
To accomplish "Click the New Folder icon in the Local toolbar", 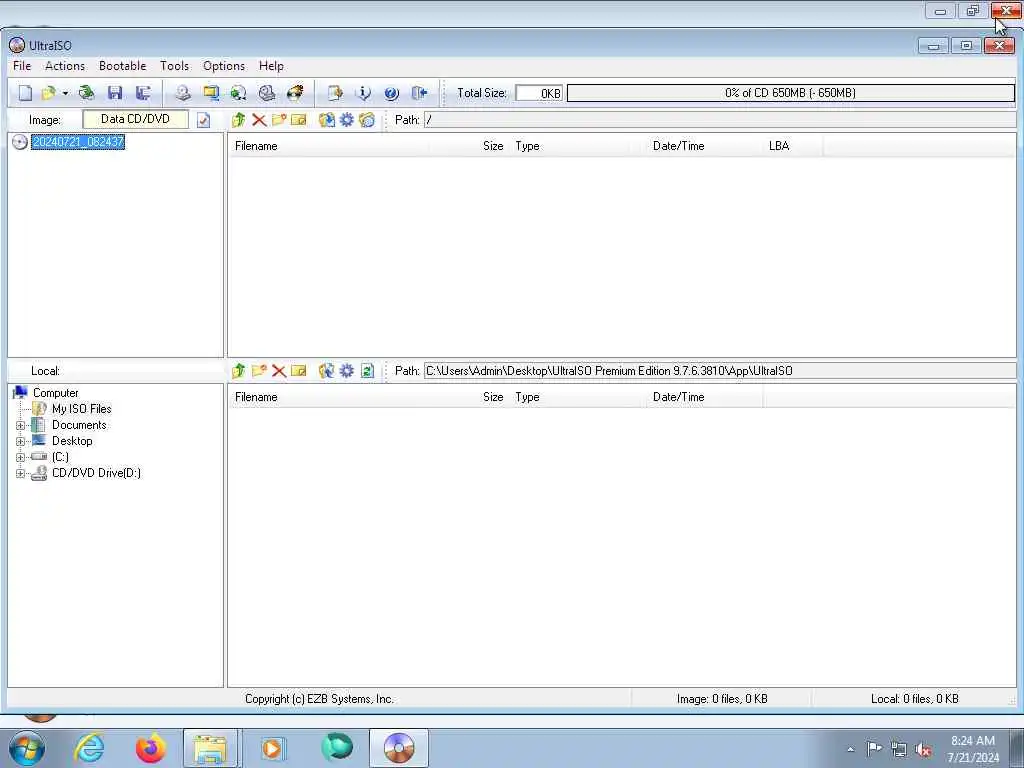I will (259, 371).
